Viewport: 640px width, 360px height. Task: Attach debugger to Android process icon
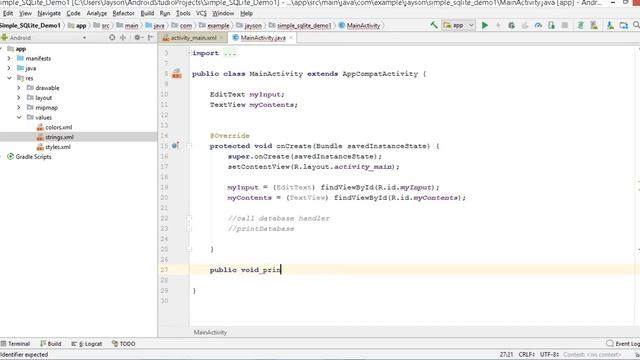coord(551,25)
